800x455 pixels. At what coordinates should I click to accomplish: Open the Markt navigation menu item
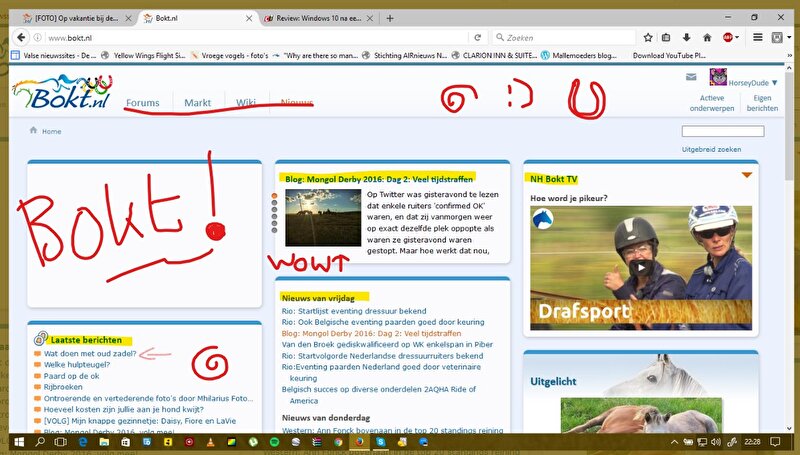coord(197,102)
